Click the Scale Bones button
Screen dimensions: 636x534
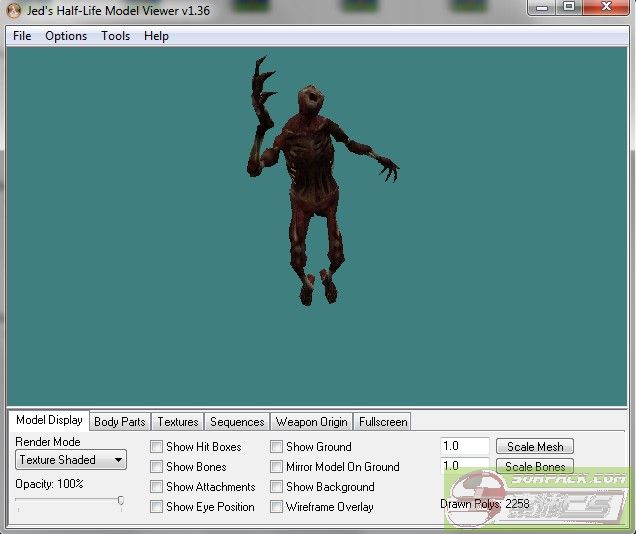point(534,466)
